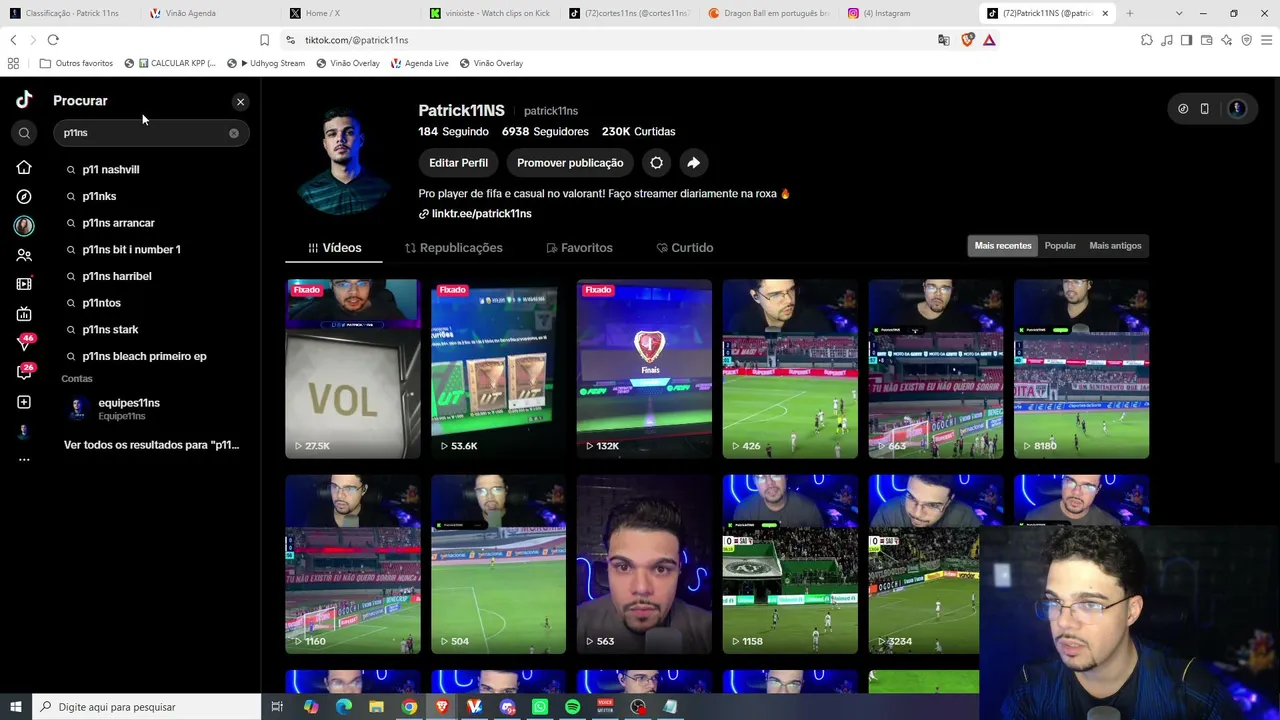Open Spotify from the Windows taskbar
Viewport: 1280px width, 720px height.
pyautogui.click(x=572, y=707)
